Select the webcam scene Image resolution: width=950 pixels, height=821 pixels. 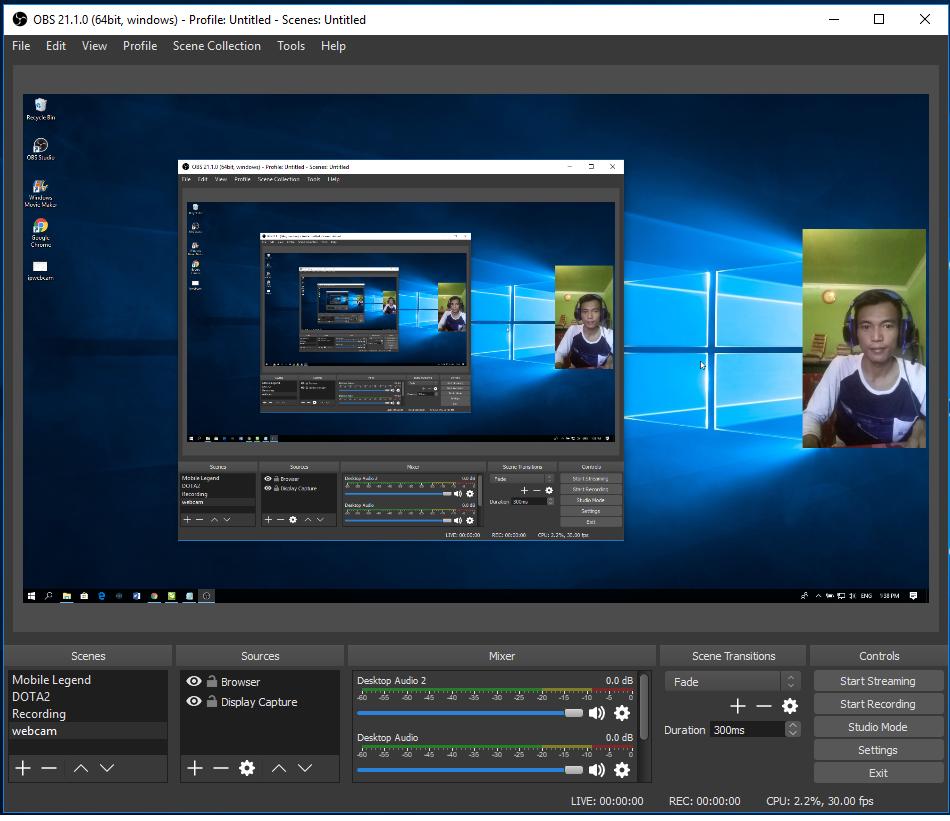(x=88, y=731)
